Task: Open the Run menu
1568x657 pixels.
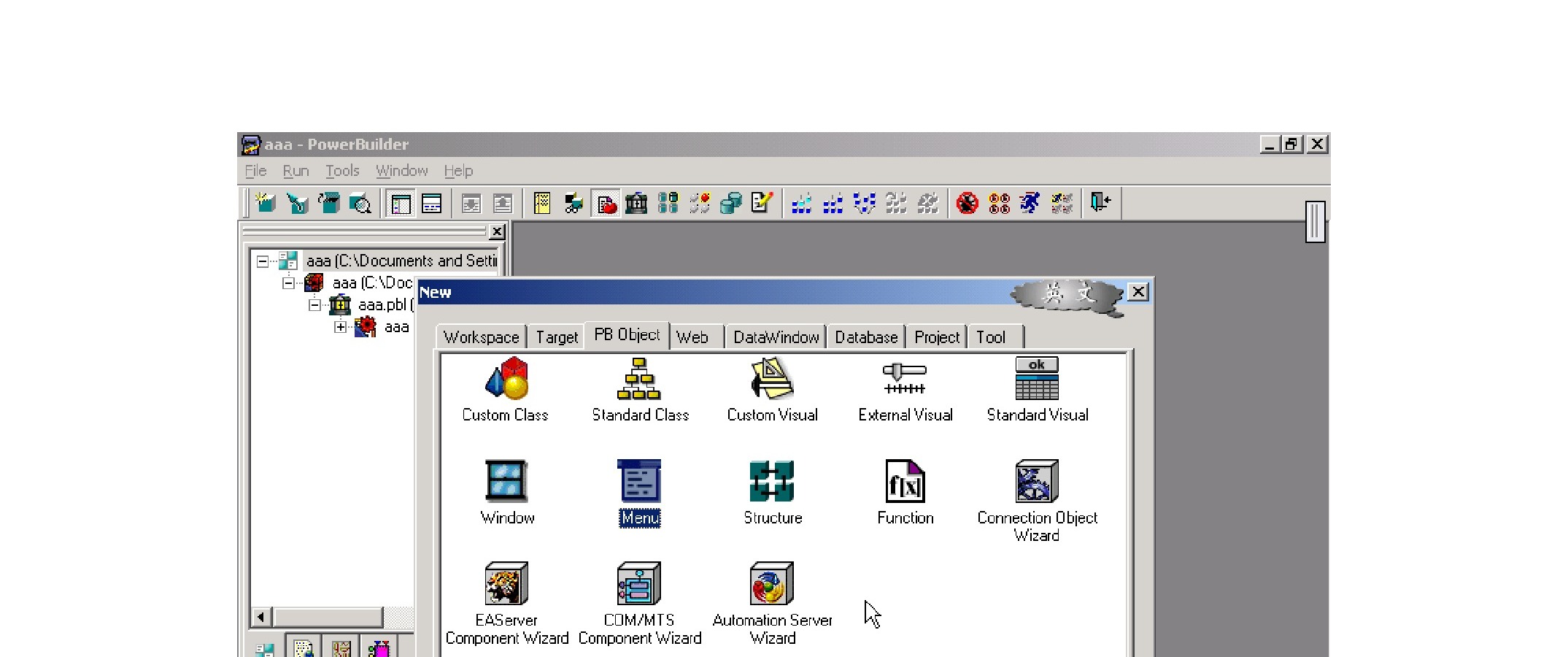Action: [x=296, y=171]
